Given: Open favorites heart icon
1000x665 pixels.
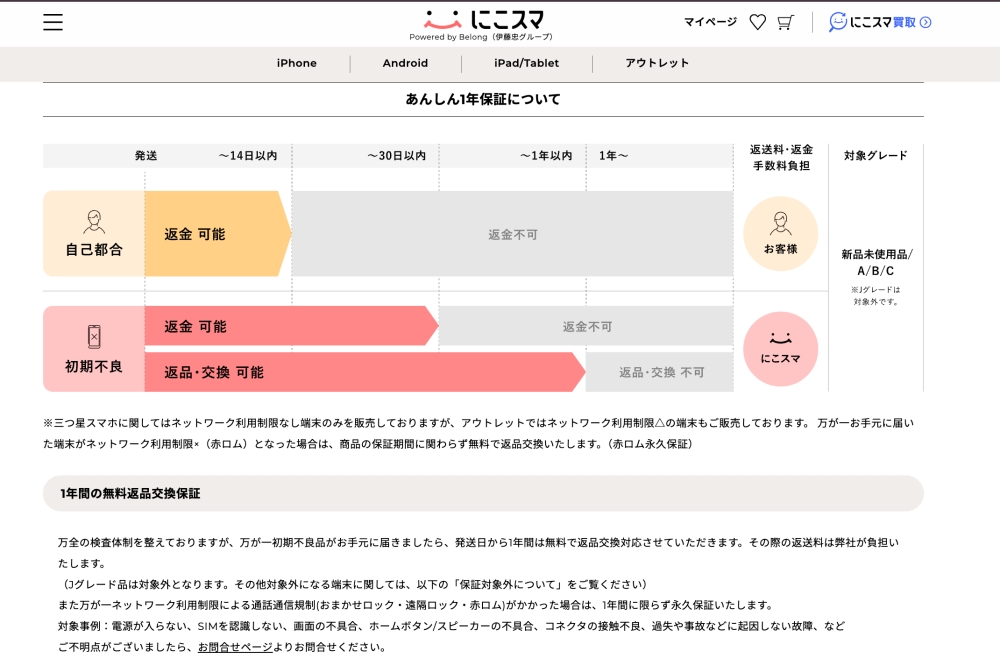Looking at the screenshot, I should [758, 22].
